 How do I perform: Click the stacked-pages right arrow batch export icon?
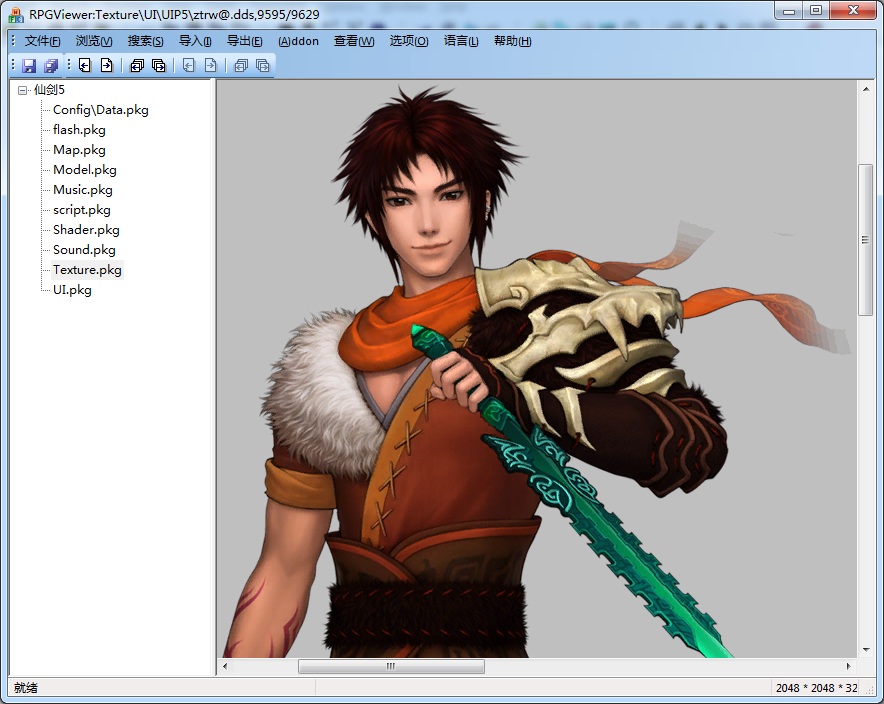coord(158,65)
